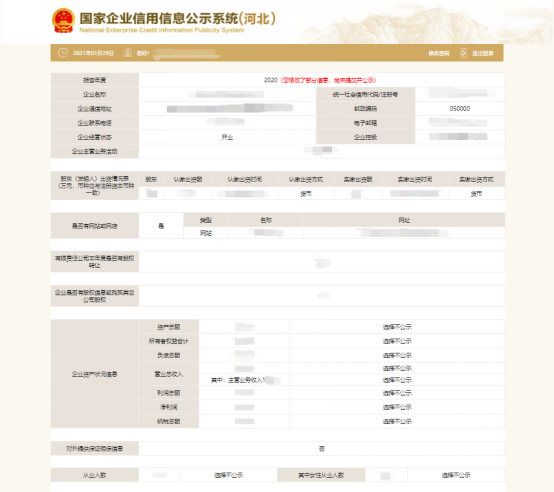Click the 认缴出资方式 column header
The image size is (554, 492).
(x=306, y=179)
